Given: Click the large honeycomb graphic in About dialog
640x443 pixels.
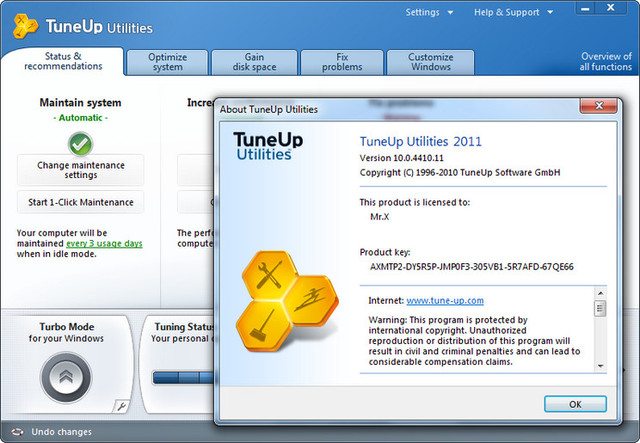Looking at the screenshot, I should pos(287,301).
